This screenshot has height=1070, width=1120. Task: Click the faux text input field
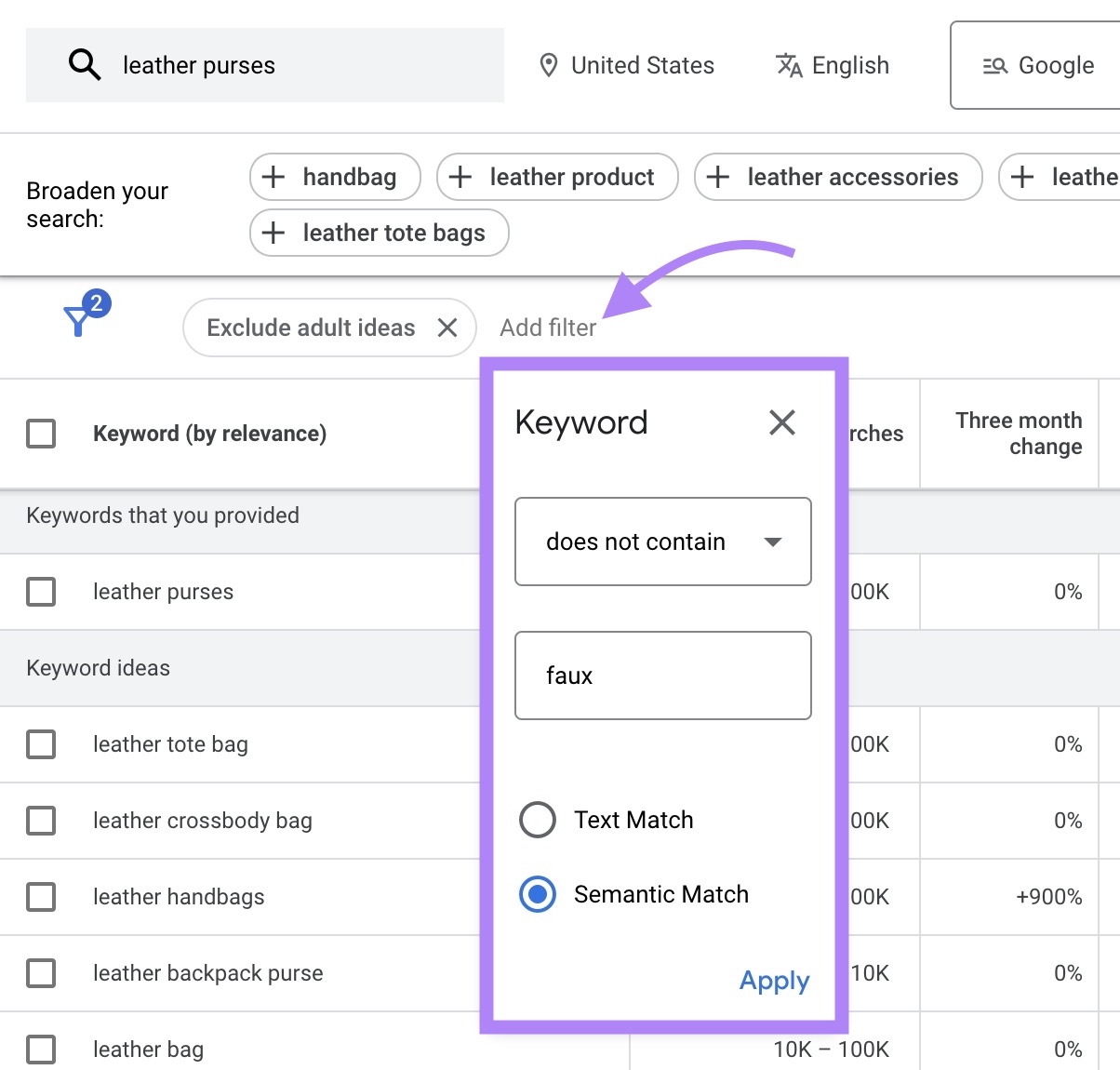pos(662,675)
